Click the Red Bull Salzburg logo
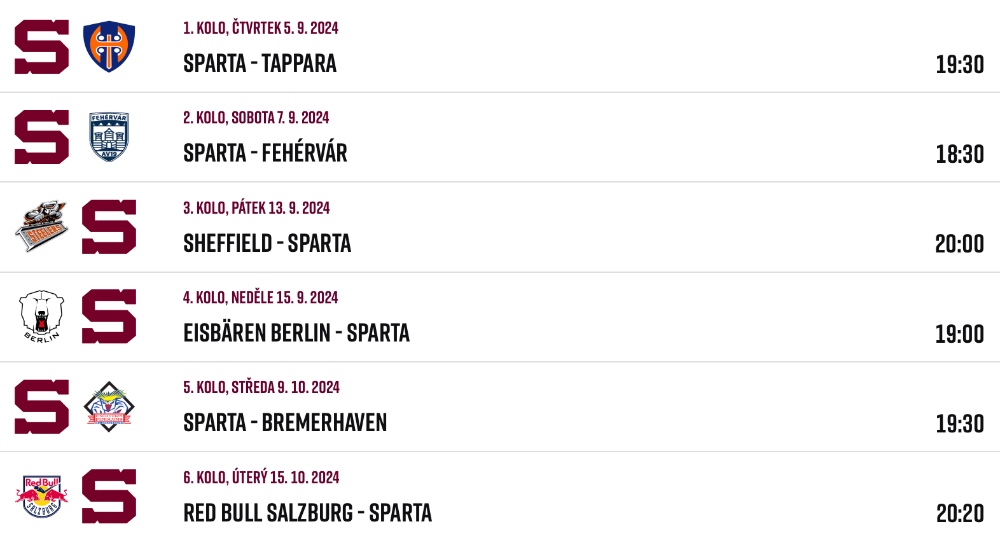 pos(42,497)
